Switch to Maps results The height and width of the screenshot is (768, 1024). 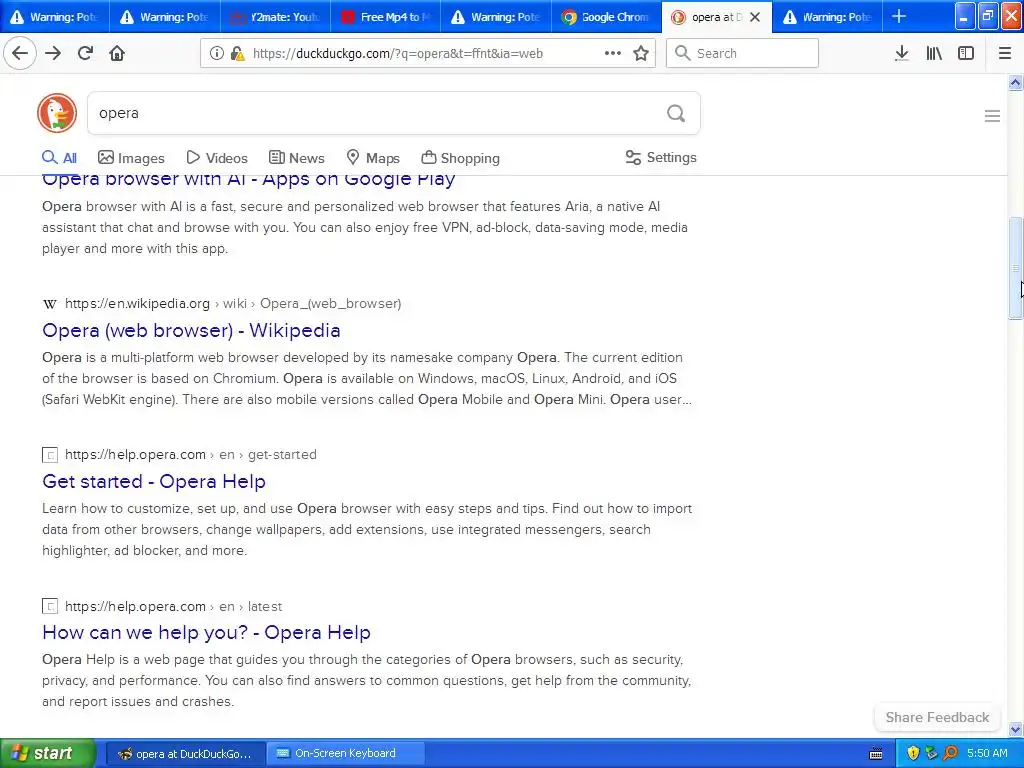pyautogui.click(x=372, y=158)
